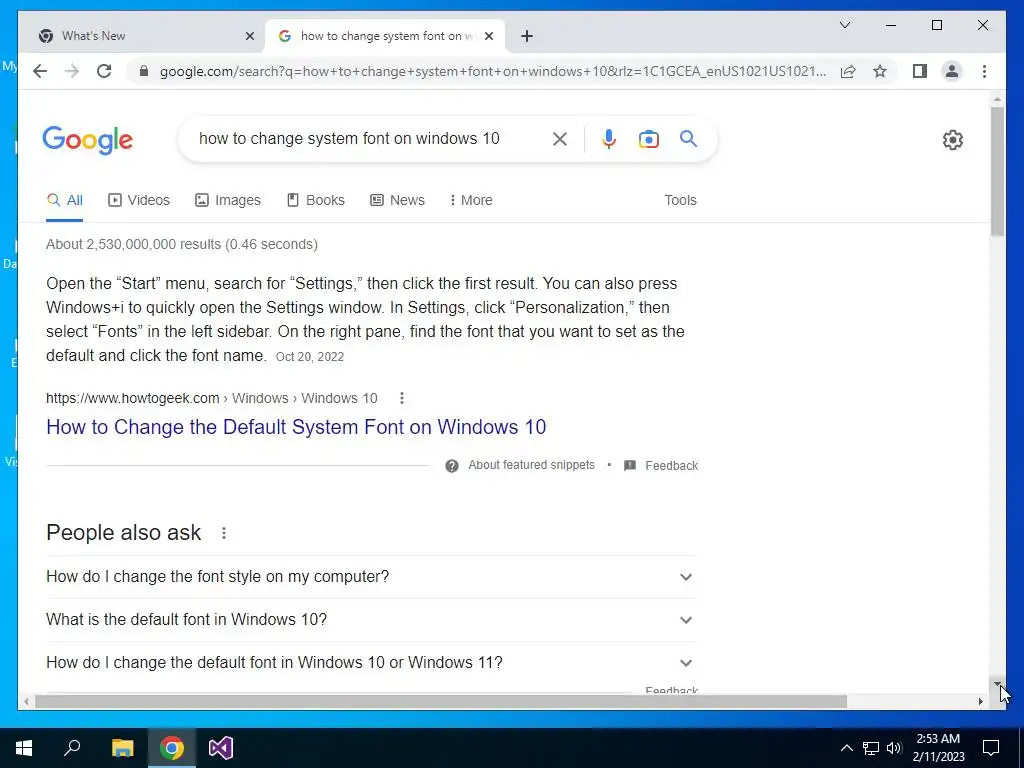Close the Google search results tab

tap(488, 36)
